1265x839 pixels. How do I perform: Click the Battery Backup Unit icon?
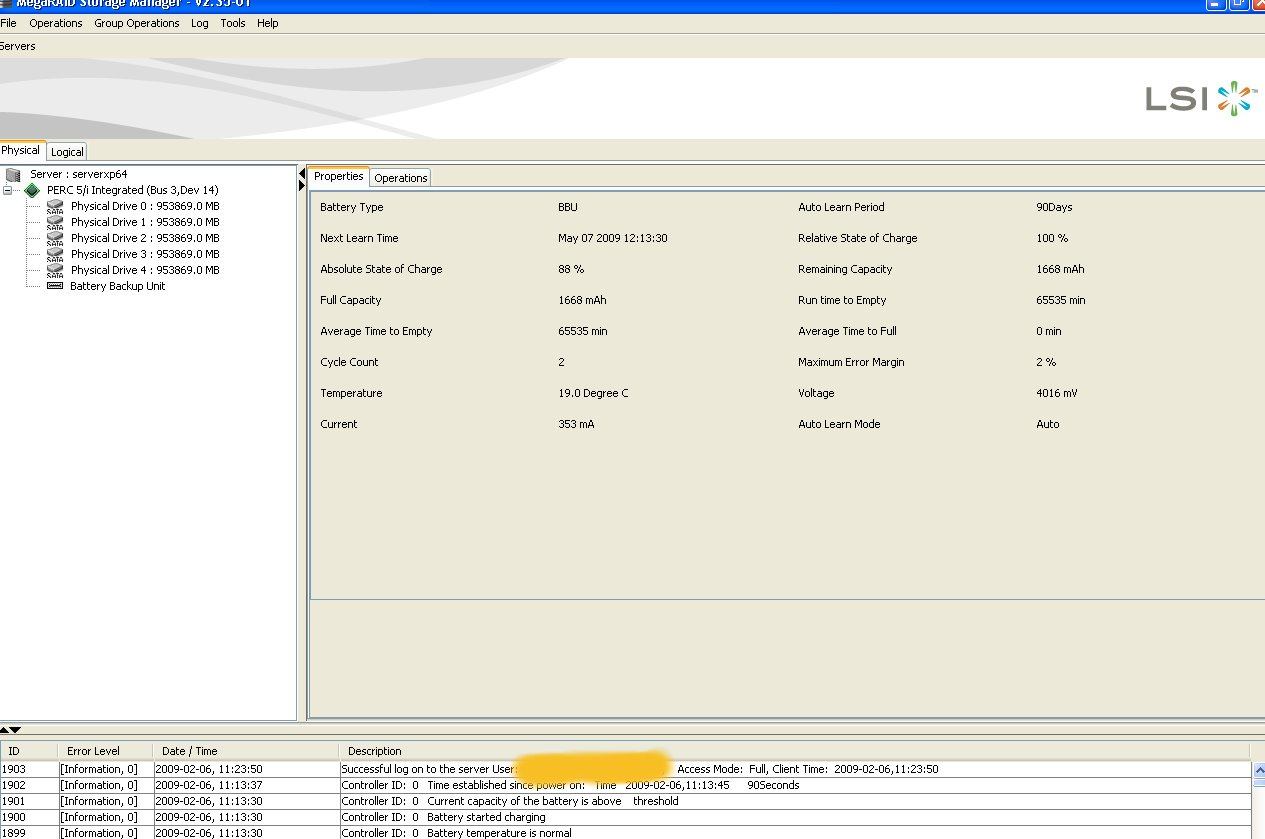[x=55, y=286]
